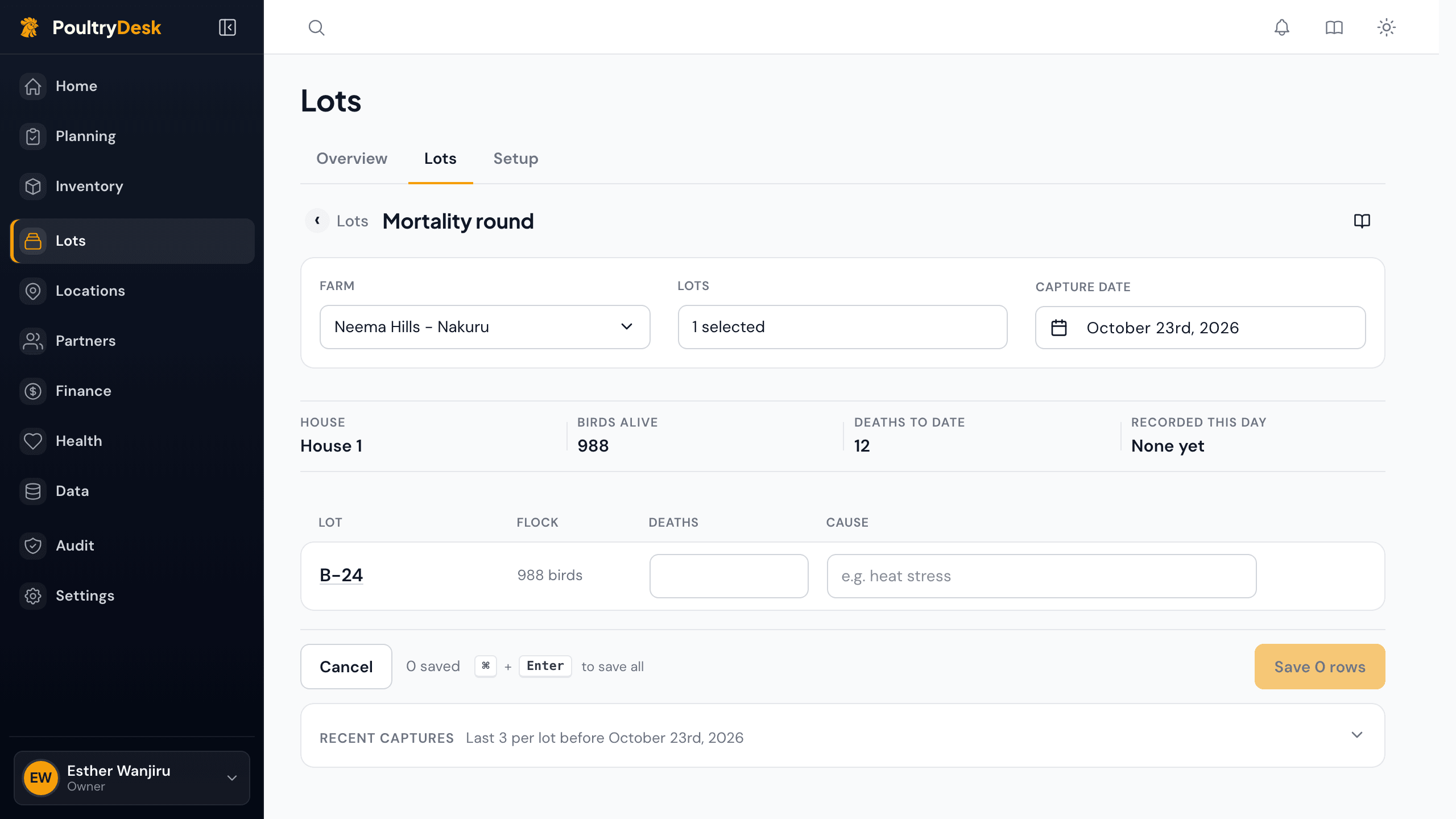Image resolution: width=1456 pixels, height=819 pixels.
Task: Open notifications bell icon
Action: [x=1281, y=27]
